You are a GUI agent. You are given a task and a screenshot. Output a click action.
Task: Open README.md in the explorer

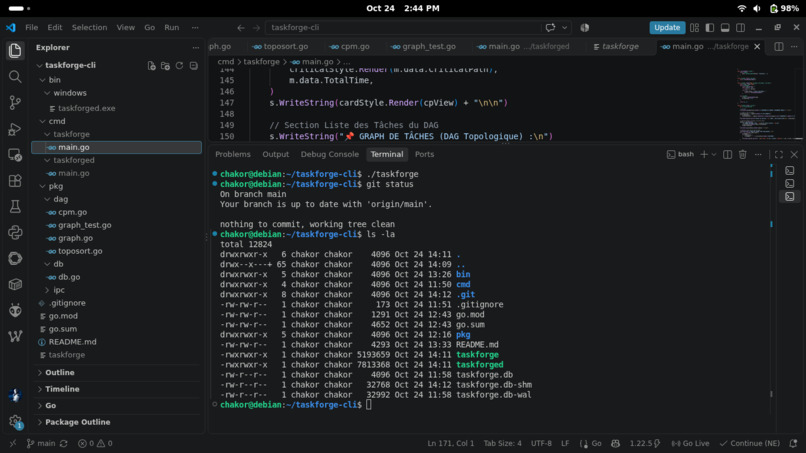click(72, 342)
